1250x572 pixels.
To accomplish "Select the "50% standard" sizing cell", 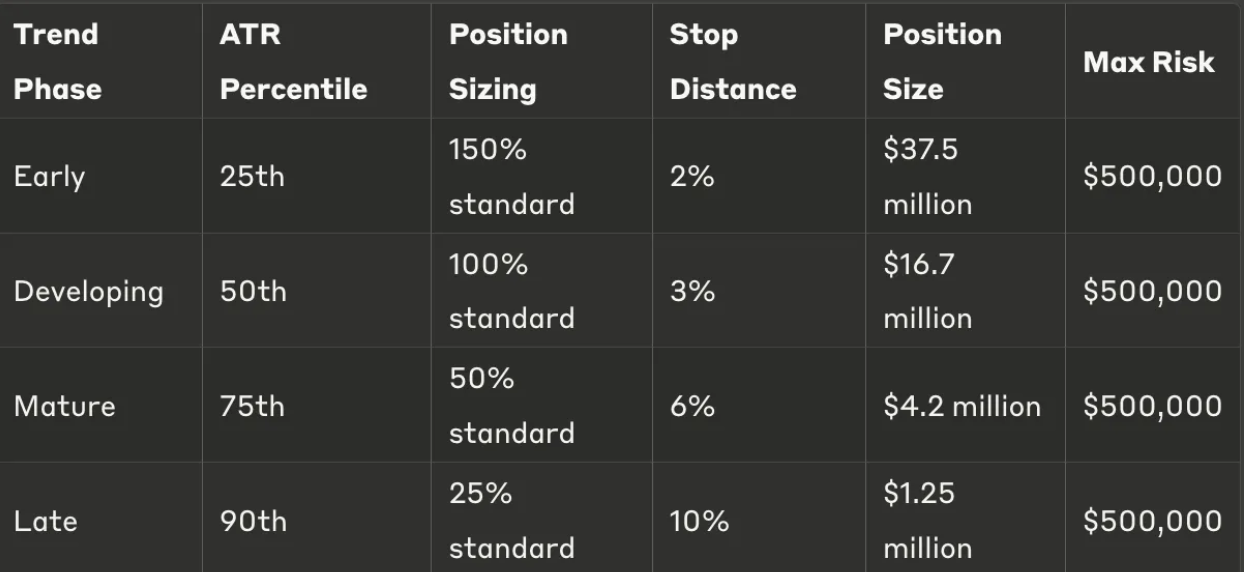I will pyautogui.click(x=511, y=406).
